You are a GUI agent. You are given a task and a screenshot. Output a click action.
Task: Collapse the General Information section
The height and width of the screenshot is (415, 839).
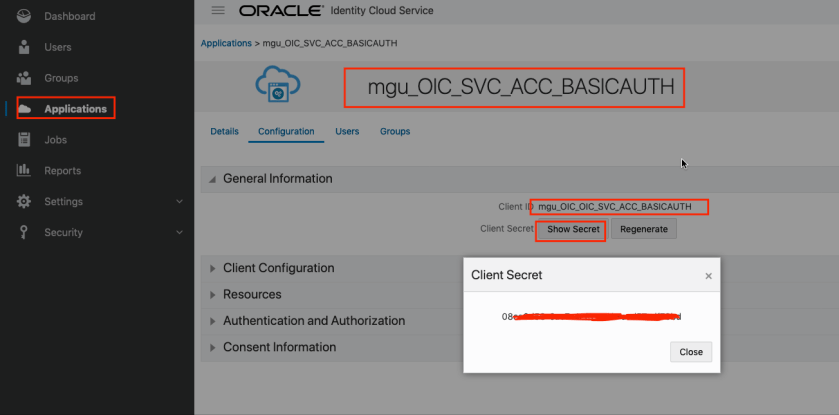tap(212, 179)
